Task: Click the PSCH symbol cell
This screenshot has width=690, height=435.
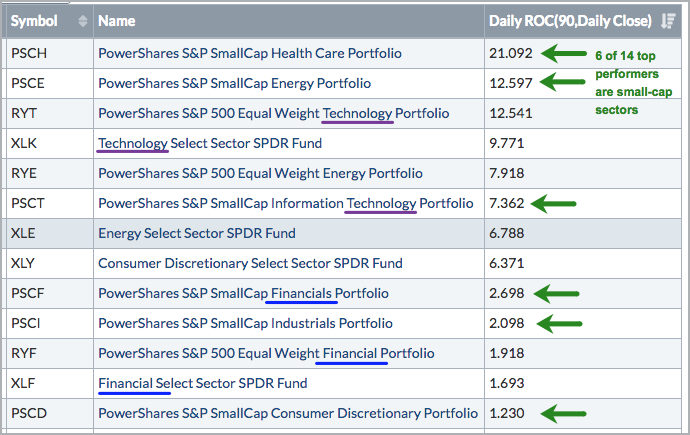Action: coord(27,53)
